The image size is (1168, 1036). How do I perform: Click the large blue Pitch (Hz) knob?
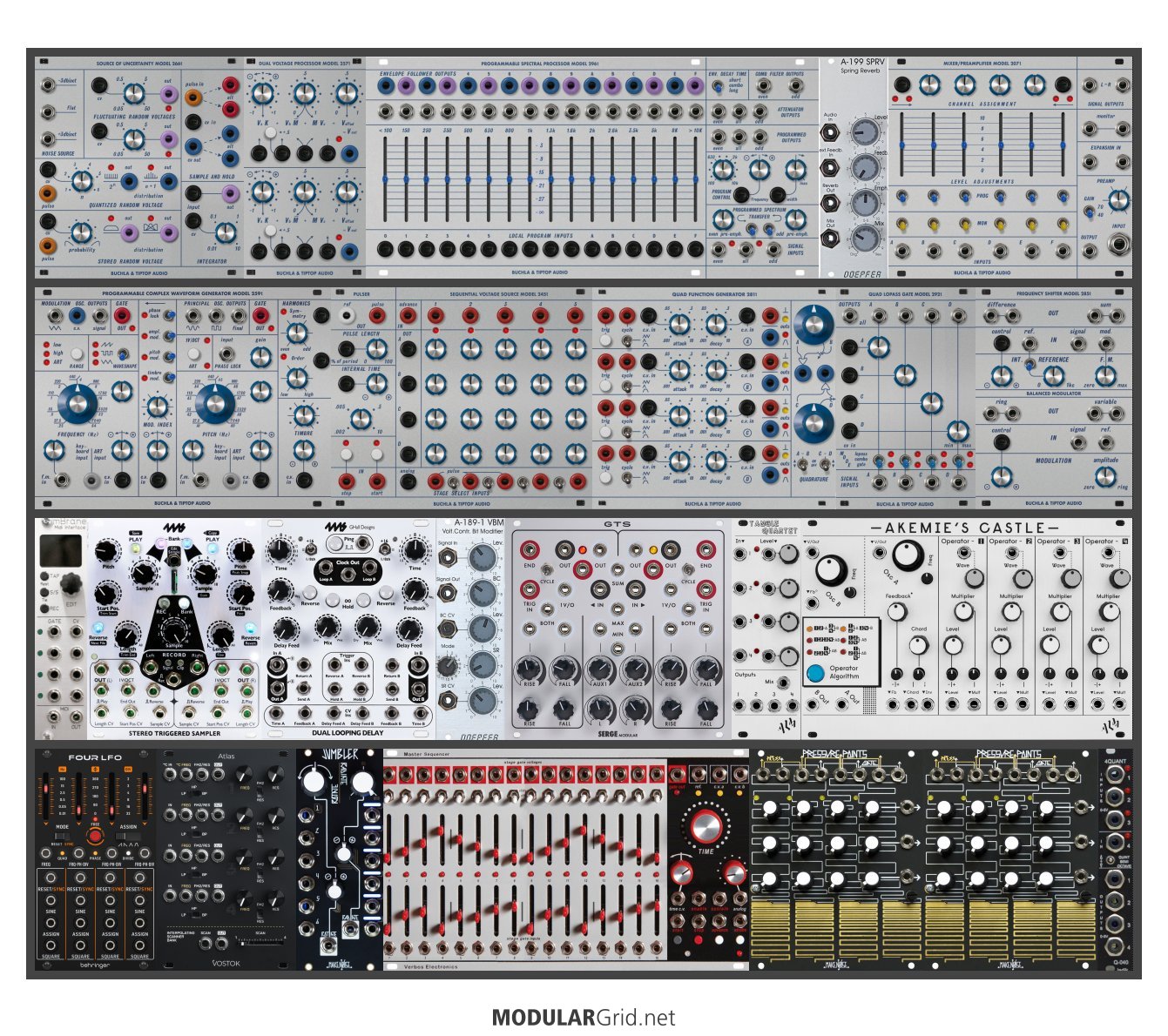(x=213, y=403)
